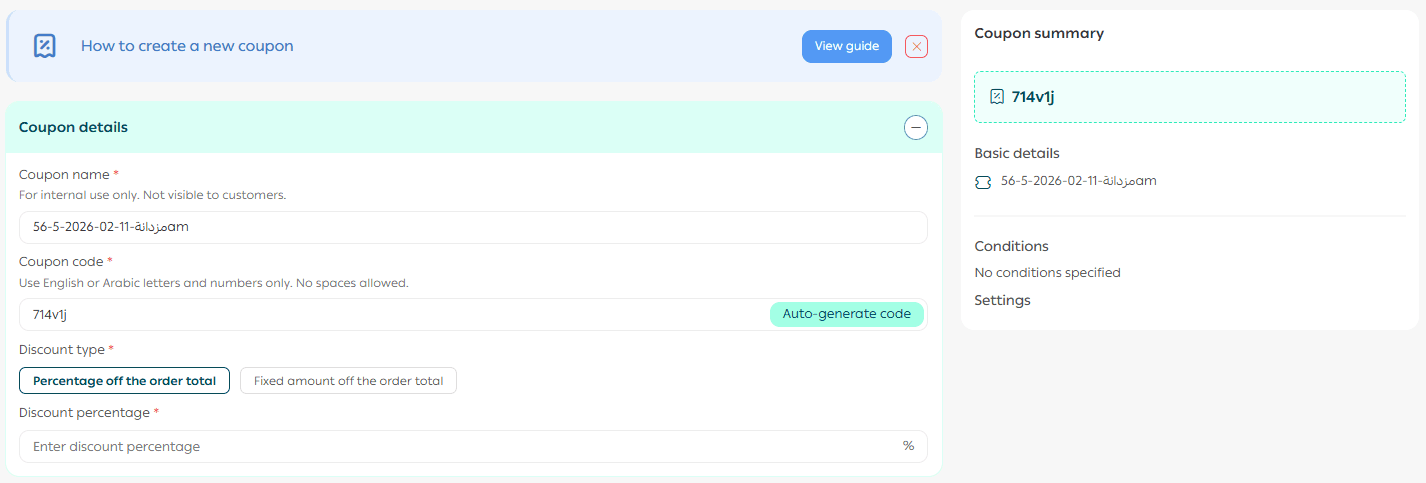Click the Settings heading in summary
This screenshot has width=1426, height=483.
click(x=1002, y=300)
